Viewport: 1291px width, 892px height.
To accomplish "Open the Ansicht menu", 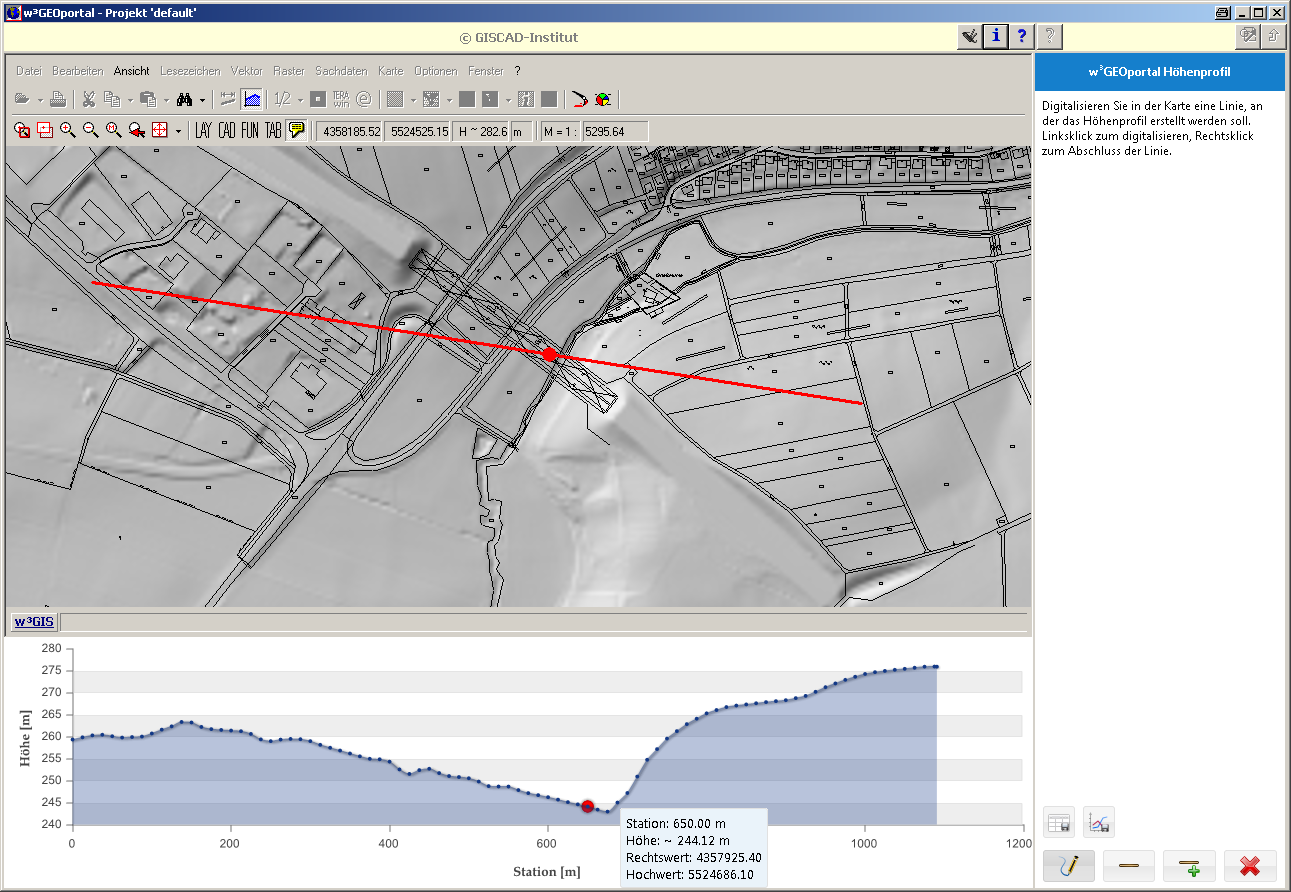I will tap(131, 71).
